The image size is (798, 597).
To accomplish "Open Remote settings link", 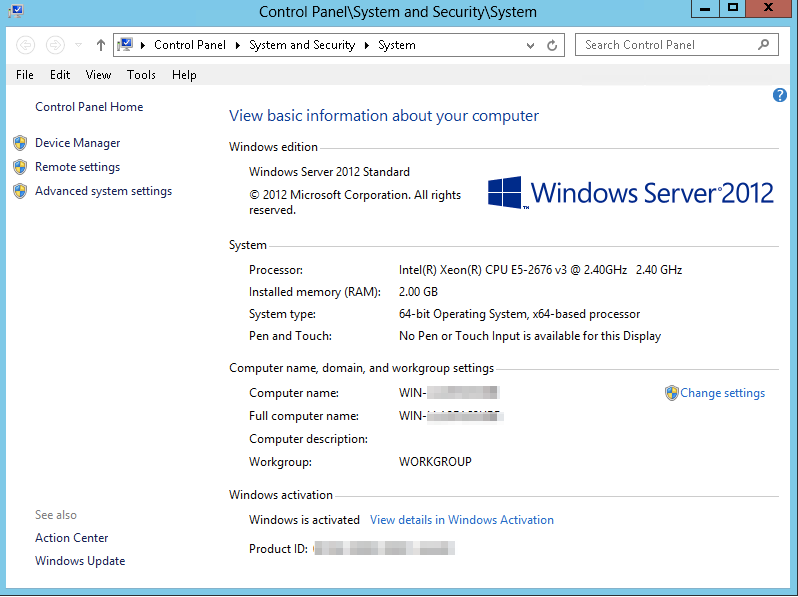I will click(x=77, y=167).
